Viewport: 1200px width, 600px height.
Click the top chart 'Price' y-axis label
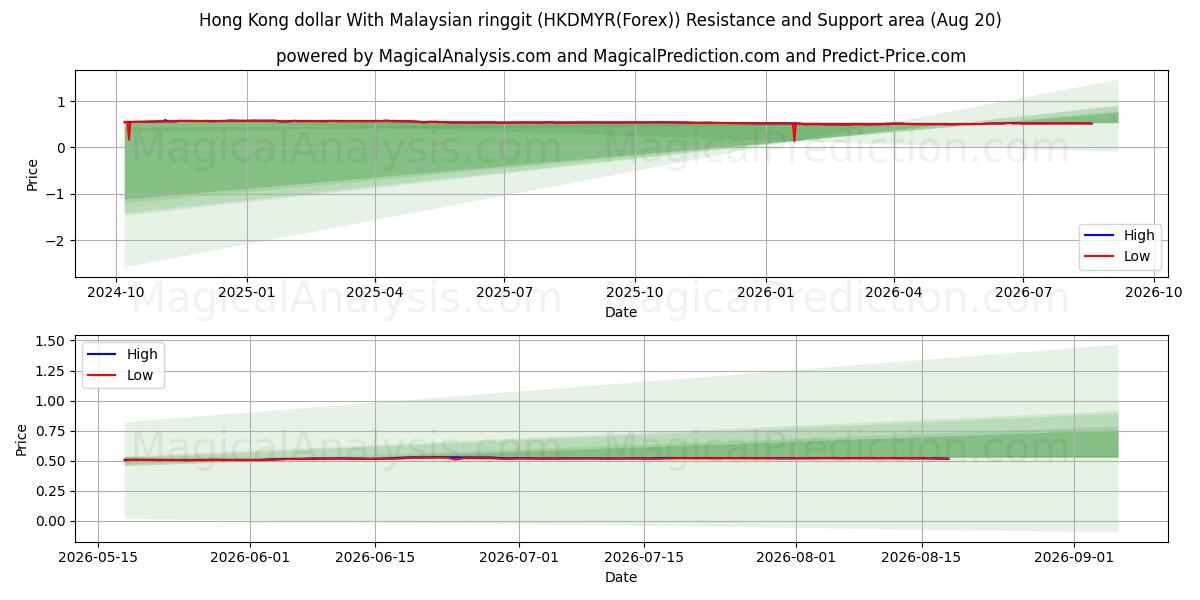tap(32, 174)
